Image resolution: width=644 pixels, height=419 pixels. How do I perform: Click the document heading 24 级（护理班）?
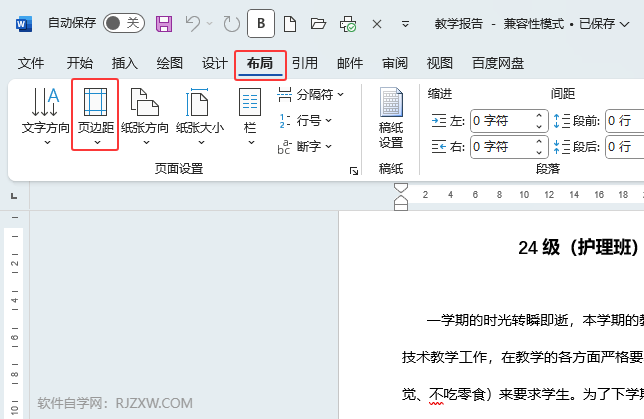coord(579,248)
